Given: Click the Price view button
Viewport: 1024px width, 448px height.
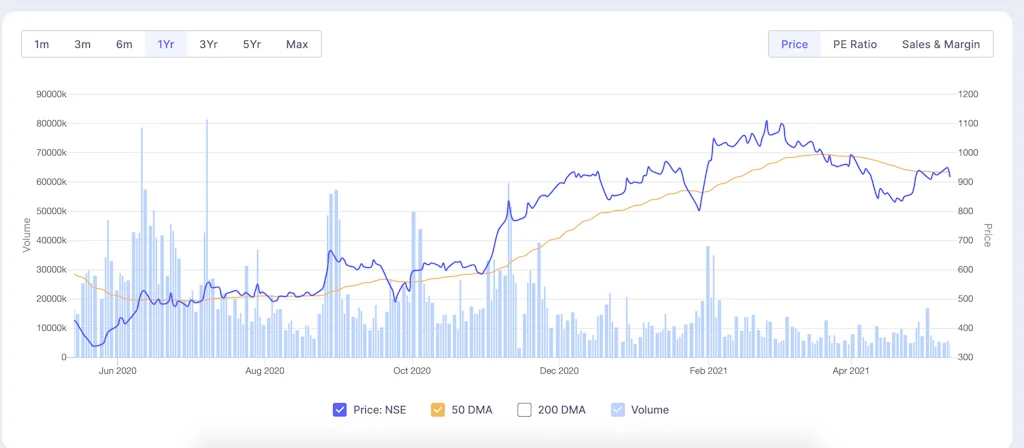Looking at the screenshot, I should (794, 44).
